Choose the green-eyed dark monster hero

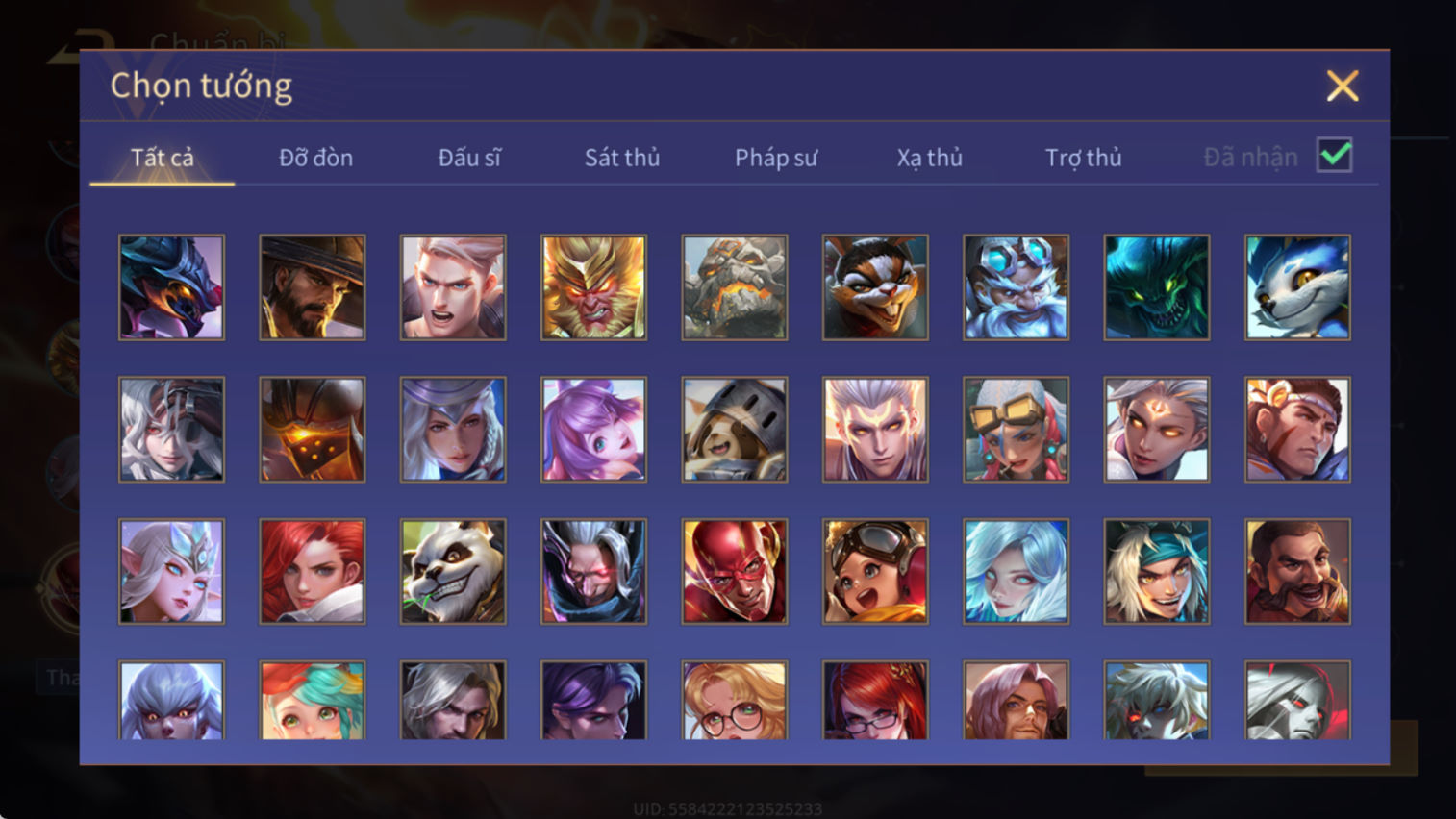pos(1157,287)
